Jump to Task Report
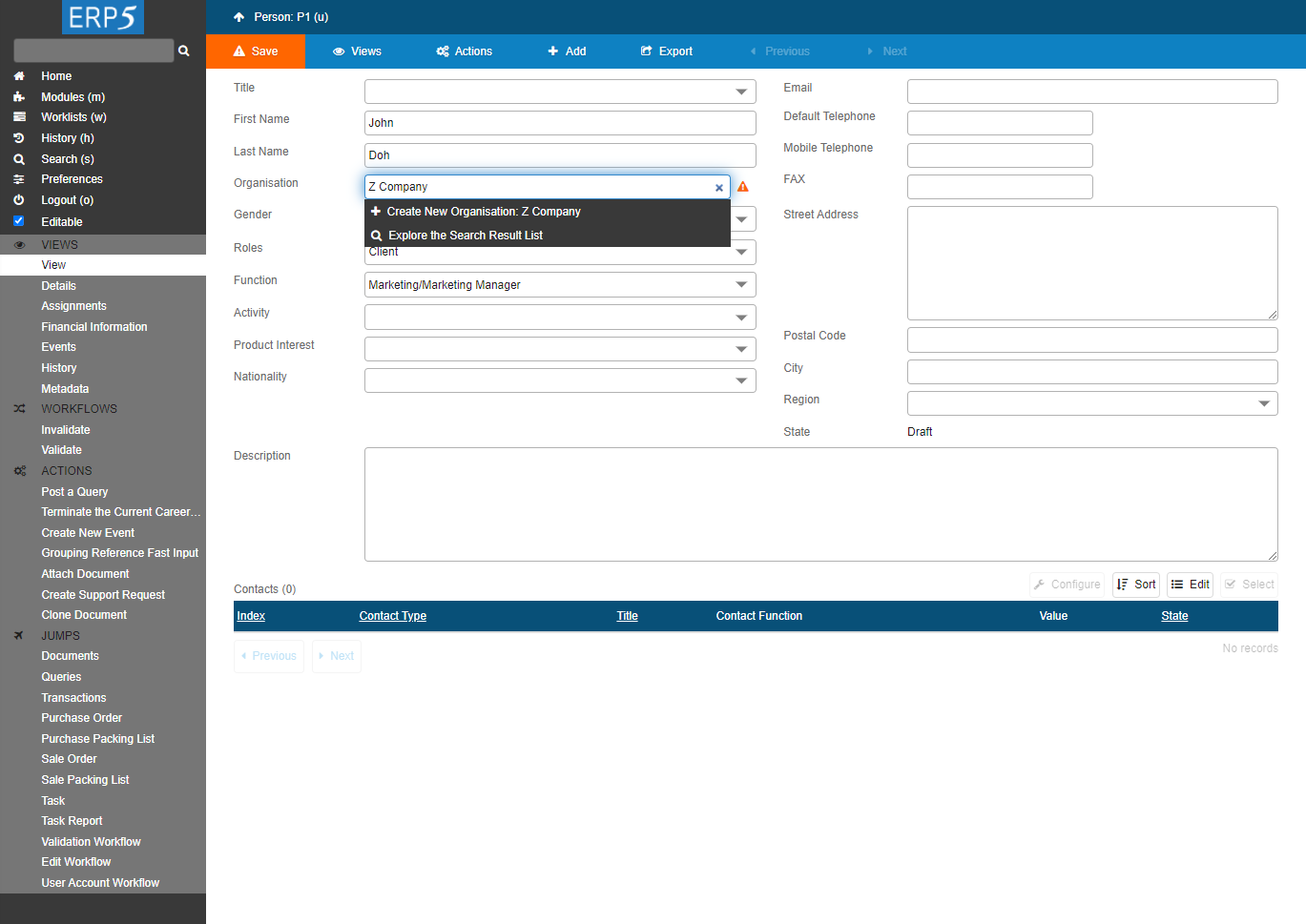The image size is (1306, 924). pyautogui.click(x=103, y=821)
